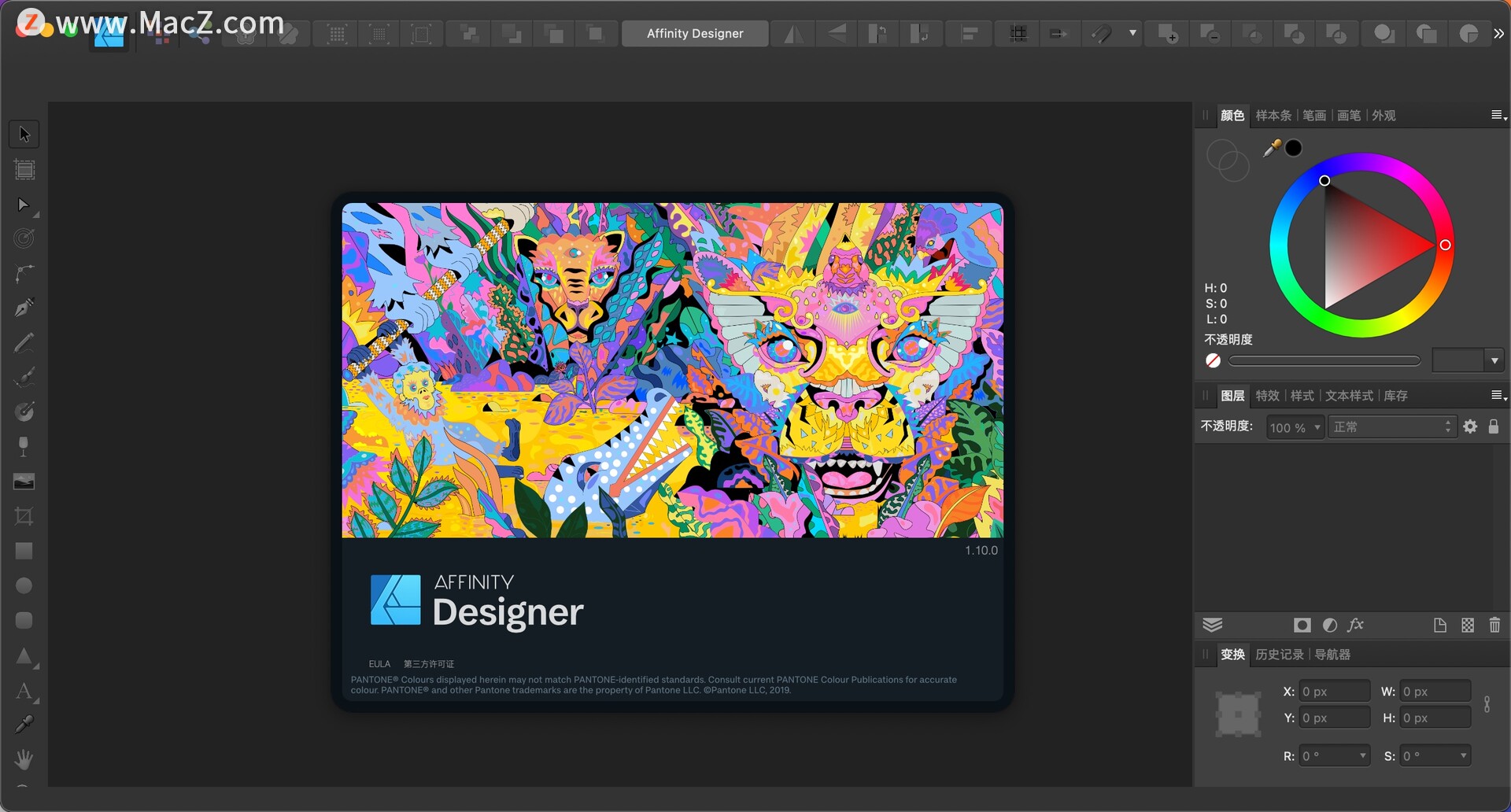This screenshot has width=1511, height=812.
Task: Open the R rotation dropdown
Action: (x=1363, y=756)
